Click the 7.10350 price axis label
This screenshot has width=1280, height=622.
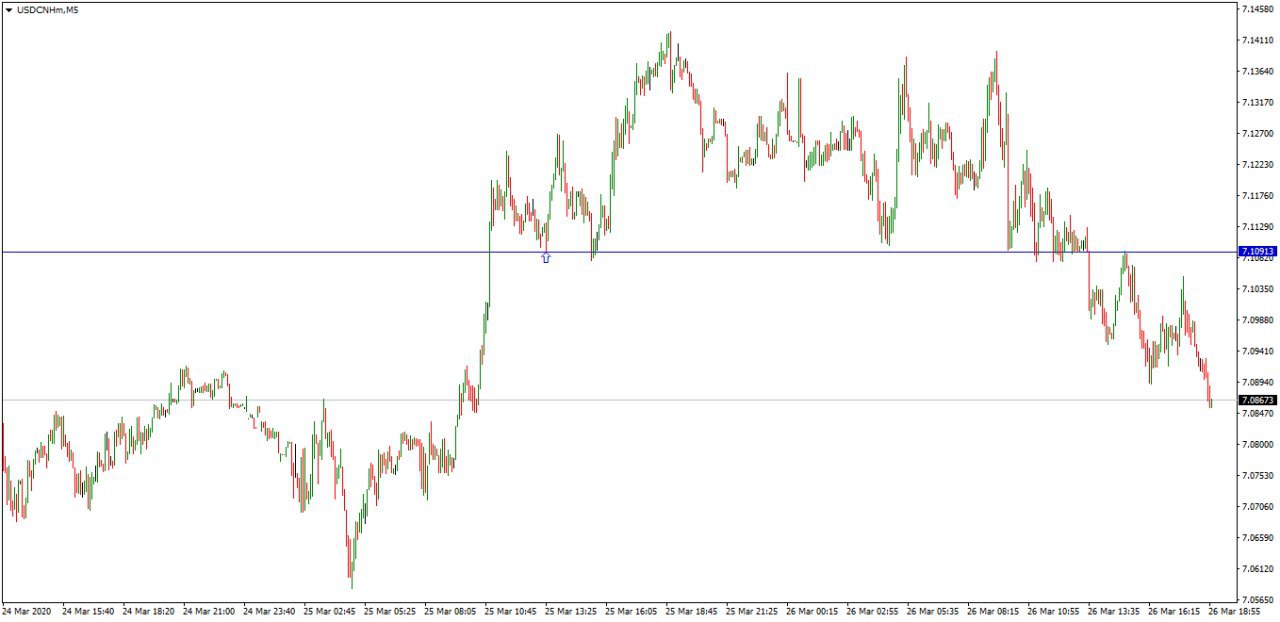[x=1258, y=289]
